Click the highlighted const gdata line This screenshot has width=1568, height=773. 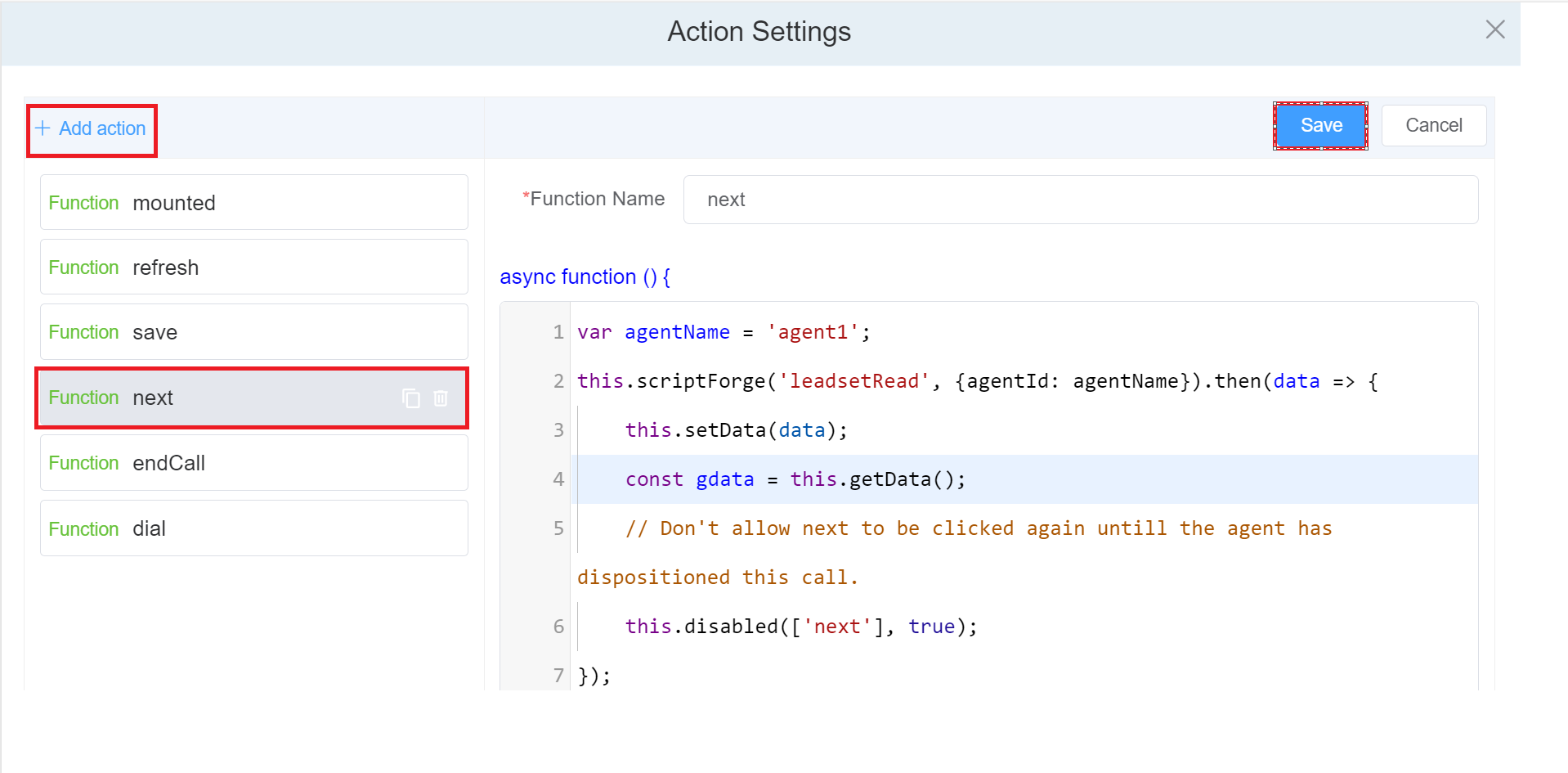point(795,480)
